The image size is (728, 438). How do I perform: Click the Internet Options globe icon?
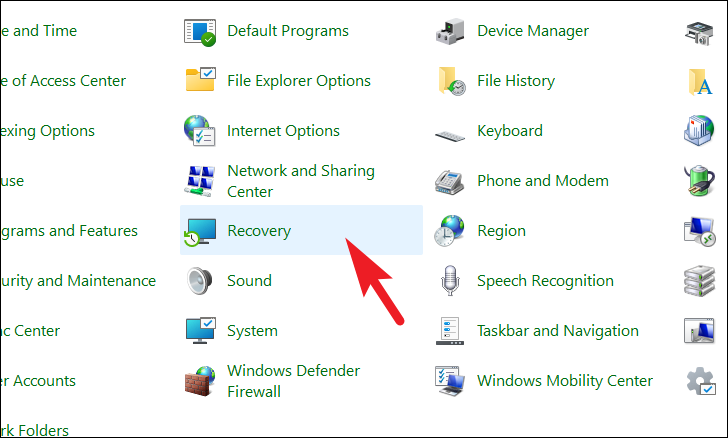tap(201, 131)
